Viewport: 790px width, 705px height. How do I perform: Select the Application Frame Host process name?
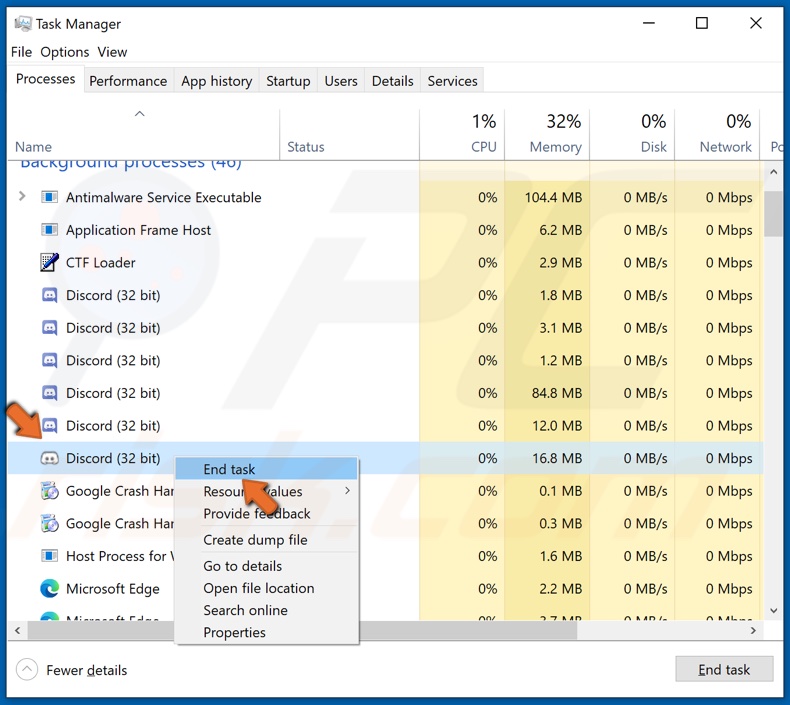[139, 230]
